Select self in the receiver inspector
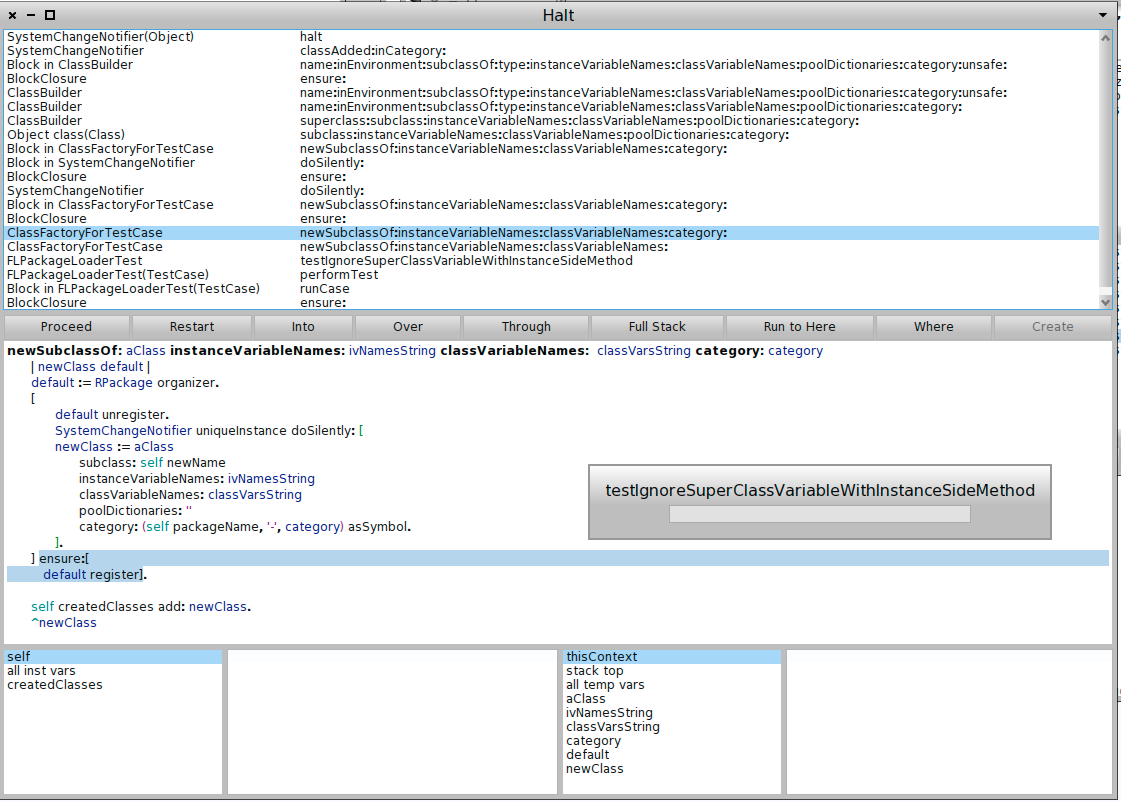 pyautogui.click(x=114, y=656)
